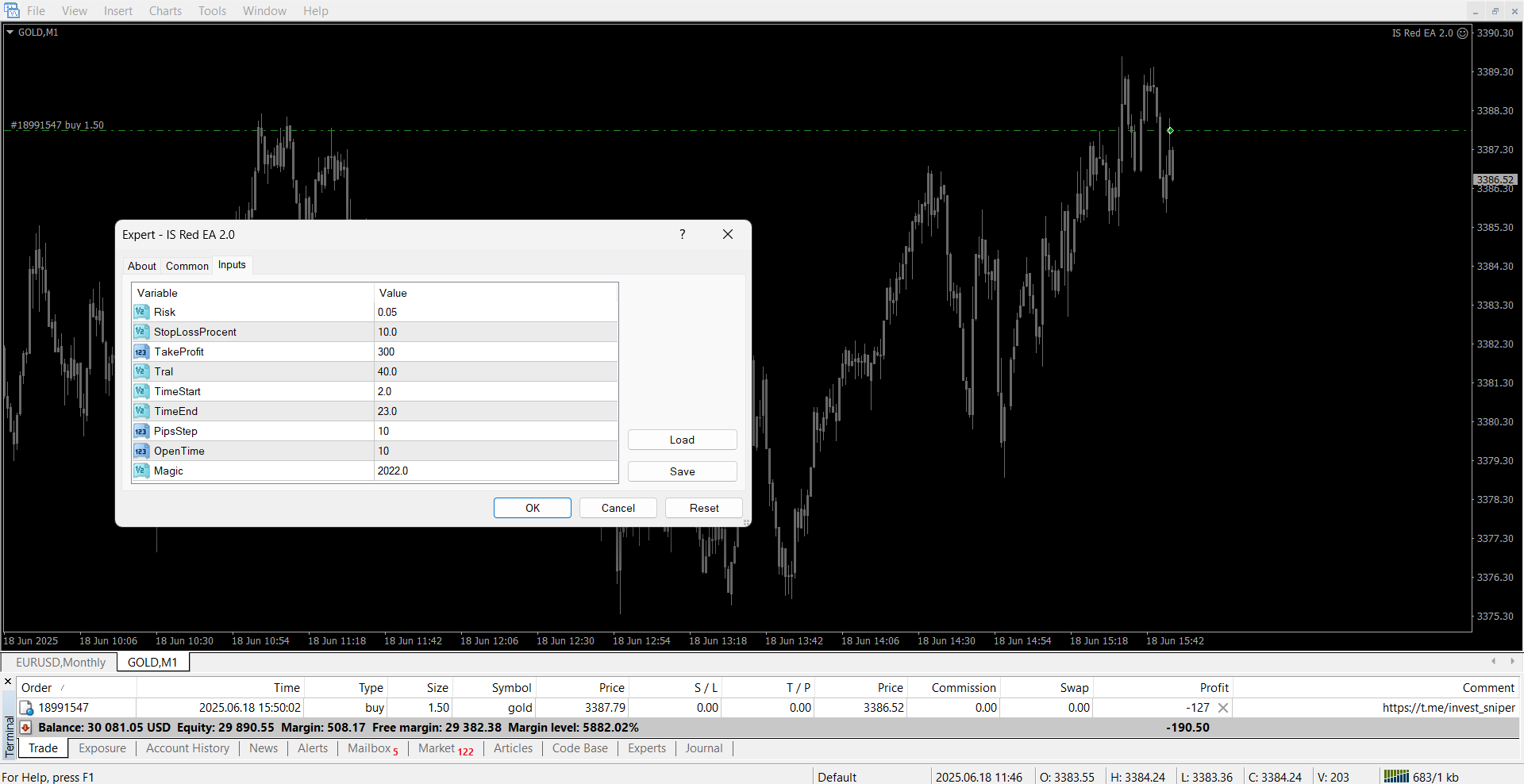This screenshot has height=784, width=1524.
Task: Close the Terminal panel with its X icon
Action: pyautogui.click(x=8, y=682)
